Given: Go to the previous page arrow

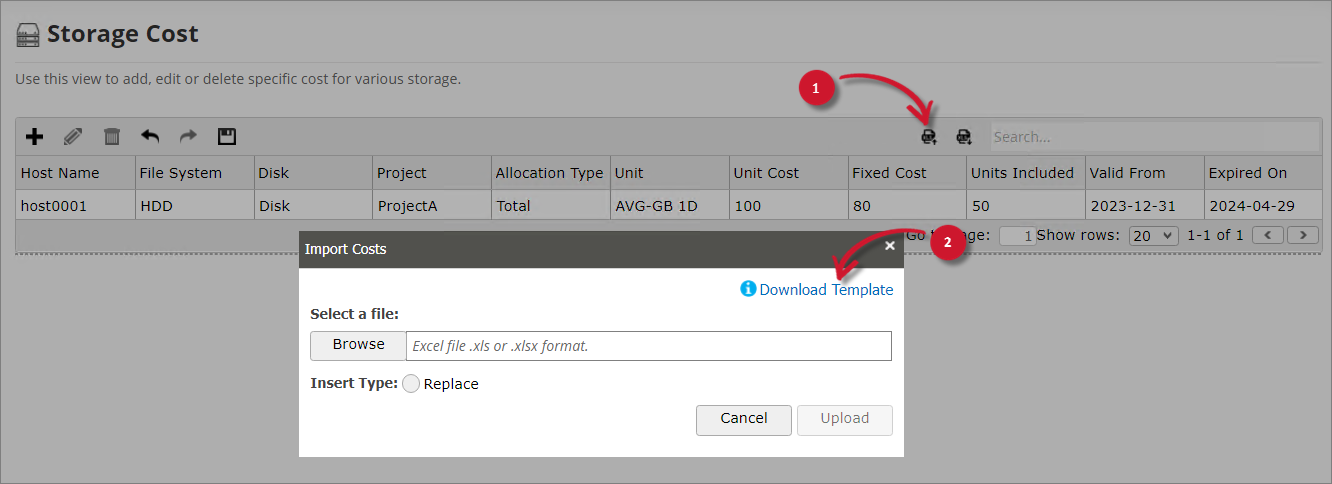Looking at the screenshot, I should (x=1269, y=236).
